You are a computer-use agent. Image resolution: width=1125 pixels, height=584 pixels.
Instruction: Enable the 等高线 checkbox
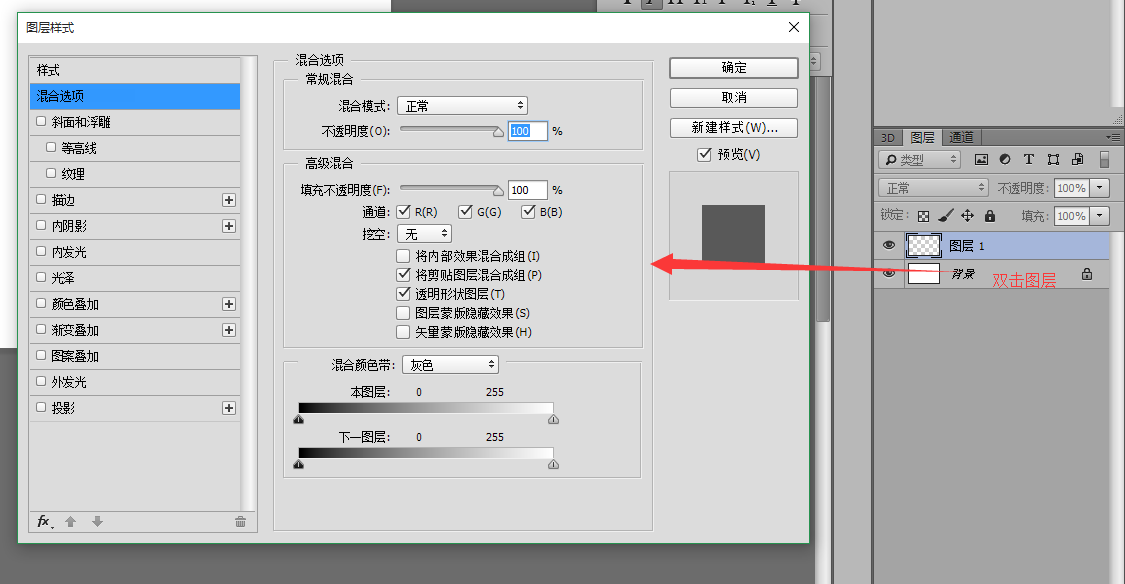[51, 147]
